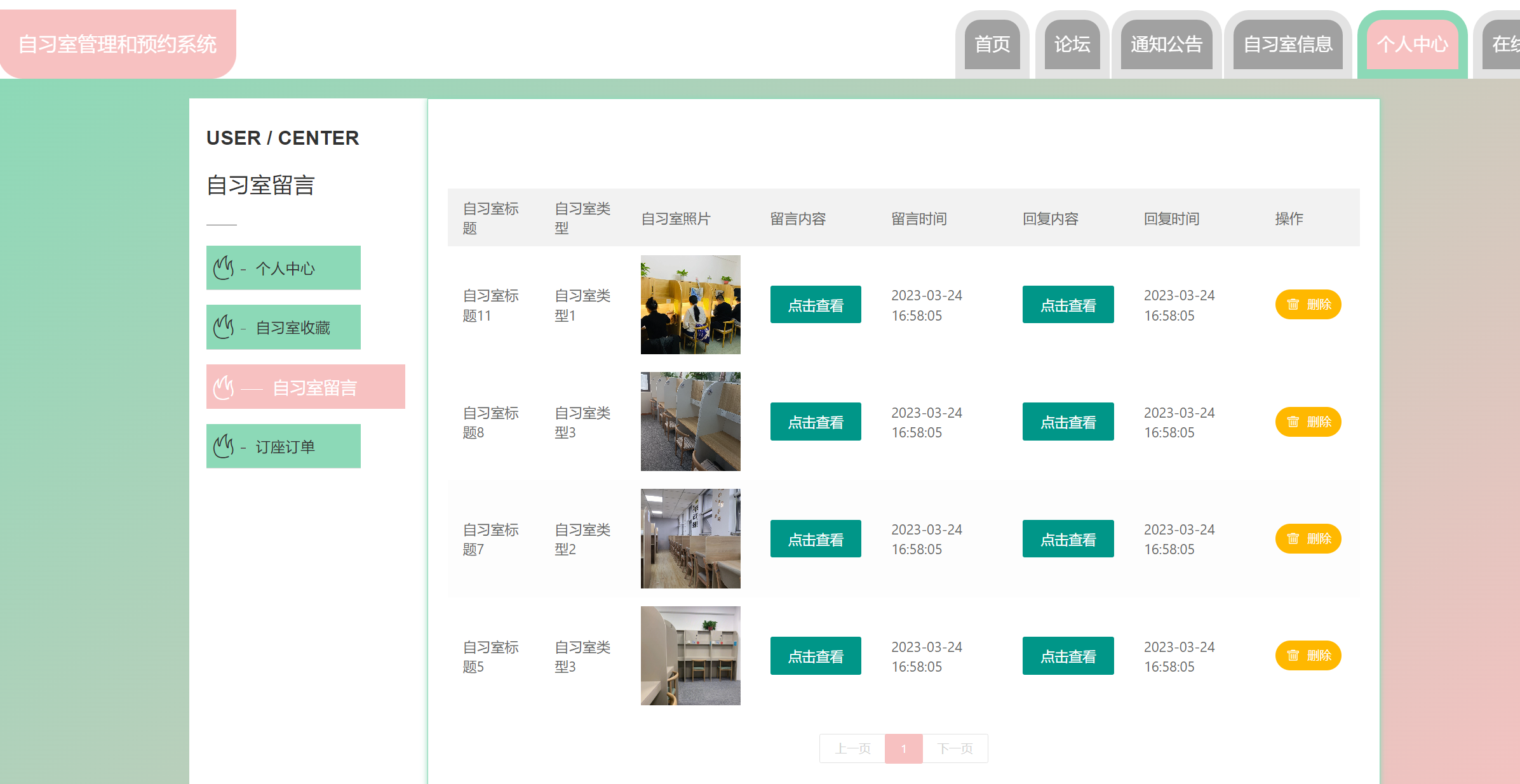
Task: Open the 通知公告 navigation tab
Action: (1166, 44)
